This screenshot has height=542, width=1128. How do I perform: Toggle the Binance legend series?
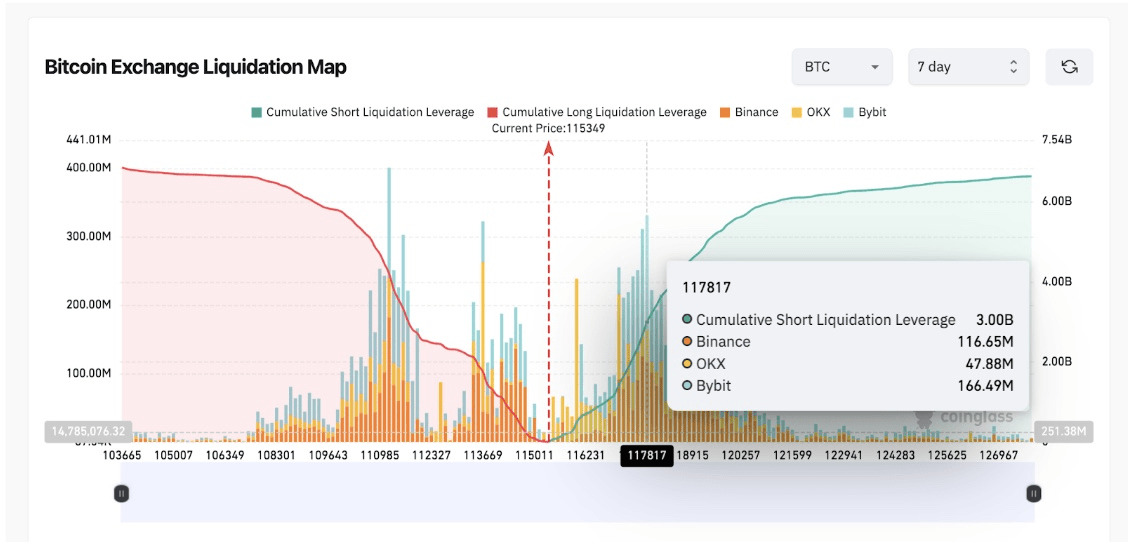click(748, 112)
